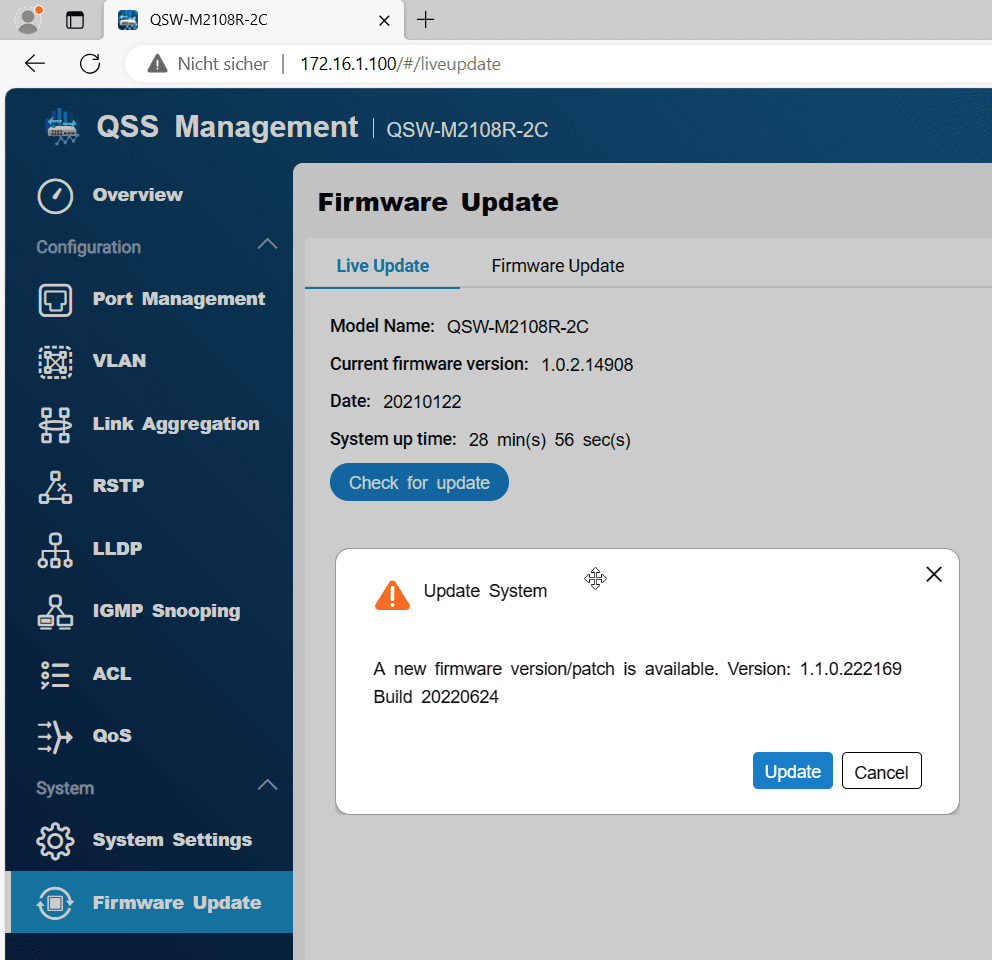Click the LLDP tree icon
Image resolution: width=992 pixels, height=960 pixels.
click(x=55, y=549)
